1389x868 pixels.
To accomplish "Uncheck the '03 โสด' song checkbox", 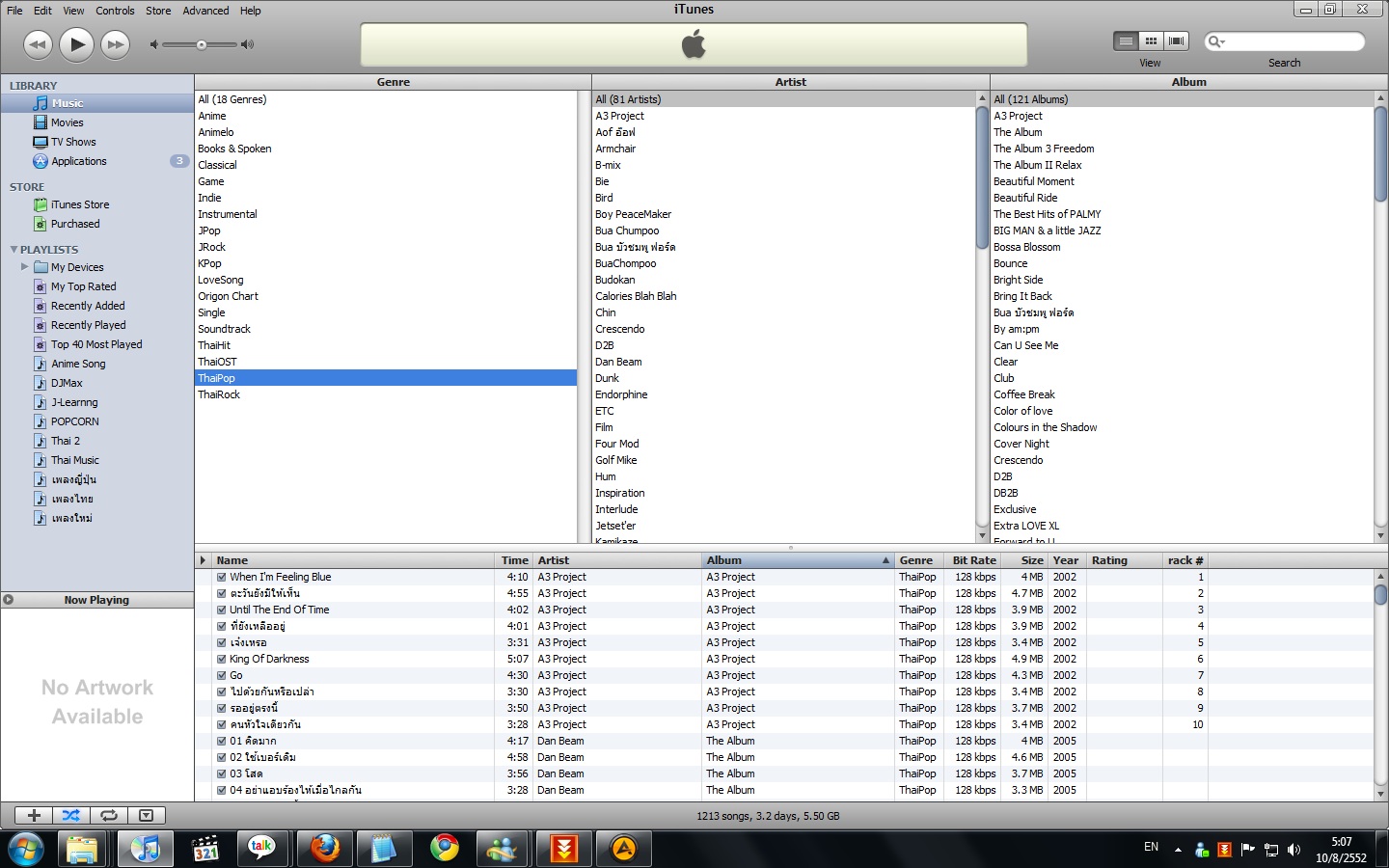I will pyautogui.click(x=222, y=773).
